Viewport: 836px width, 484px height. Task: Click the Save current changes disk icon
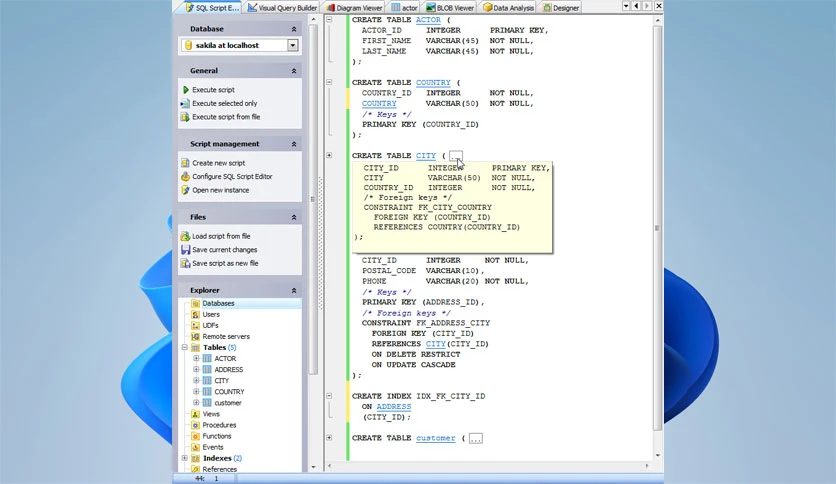pyautogui.click(x=185, y=249)
